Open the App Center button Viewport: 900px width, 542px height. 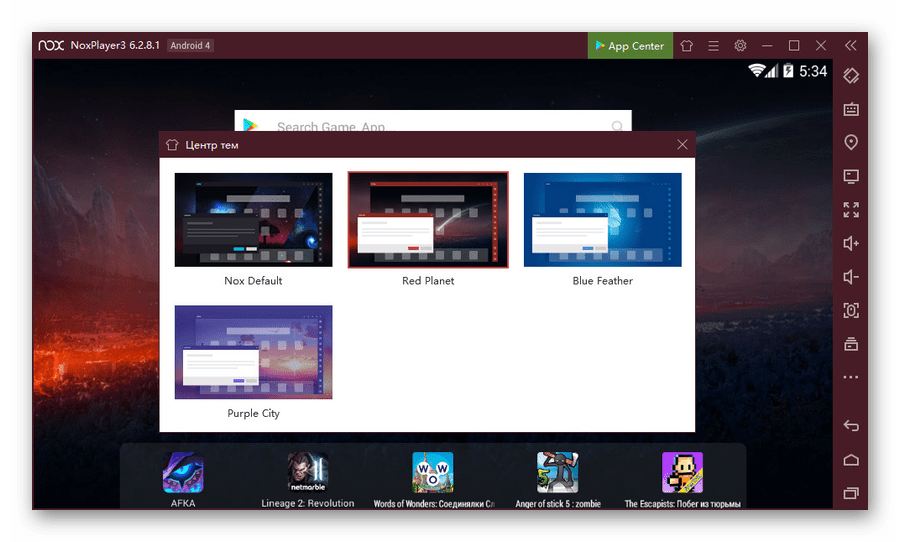(630, 46)
